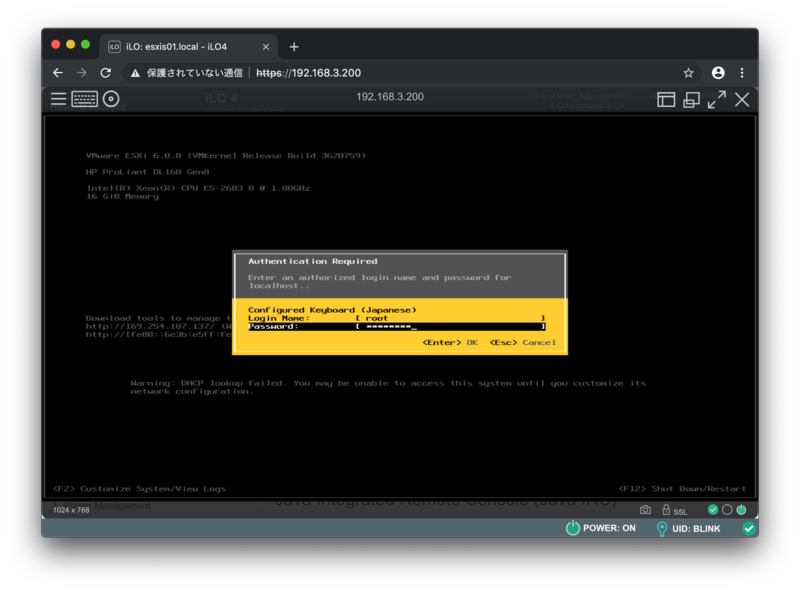800x592 pixels.
Task: Click the POWER: ON status text
Action: pos(609,528)
